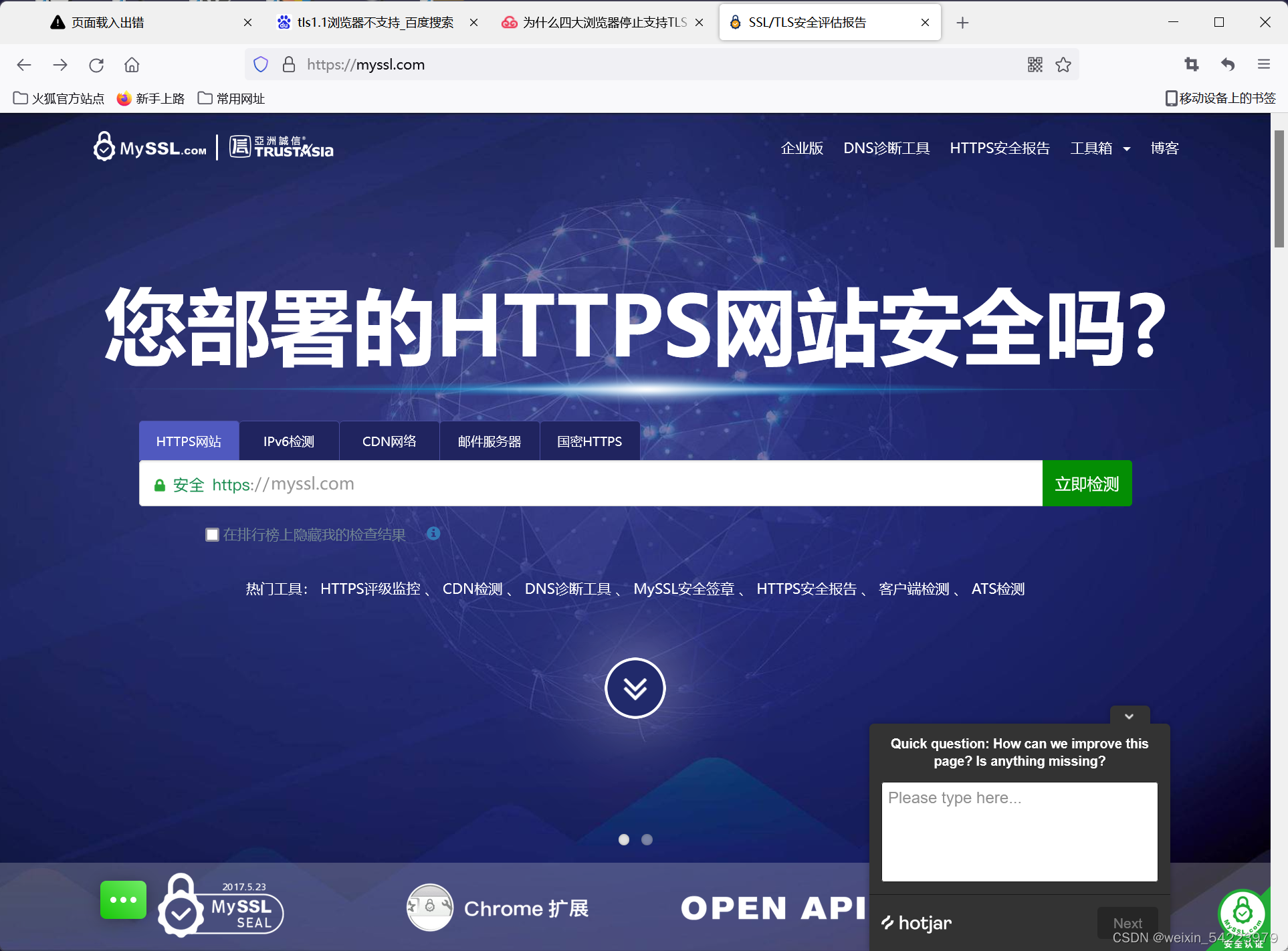
Task: Click the 工具箱 dropdown icon
Action: click(x=1129, y=148)
